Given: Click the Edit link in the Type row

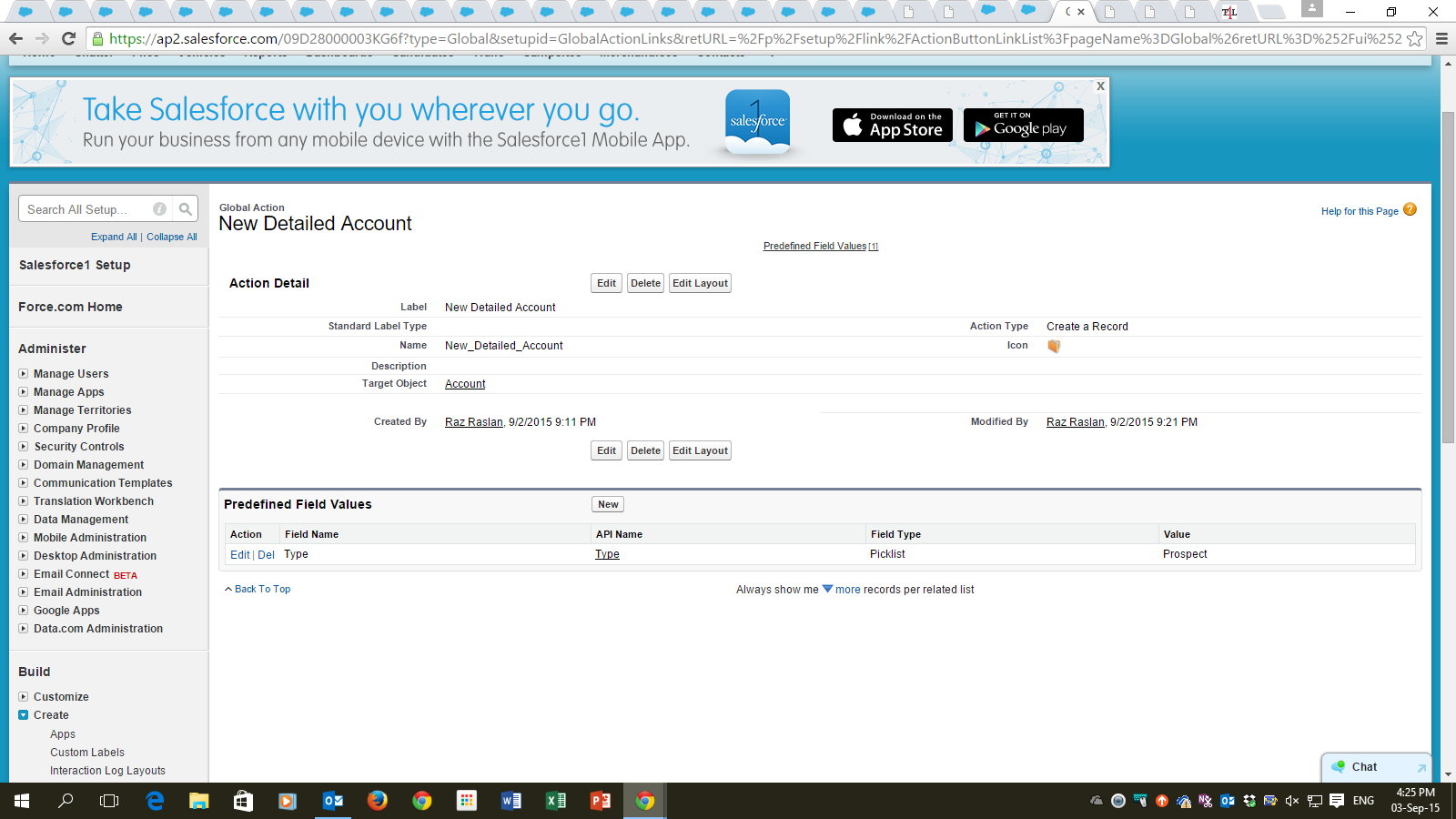Looking at the screenshot, I should pos(239,555).
